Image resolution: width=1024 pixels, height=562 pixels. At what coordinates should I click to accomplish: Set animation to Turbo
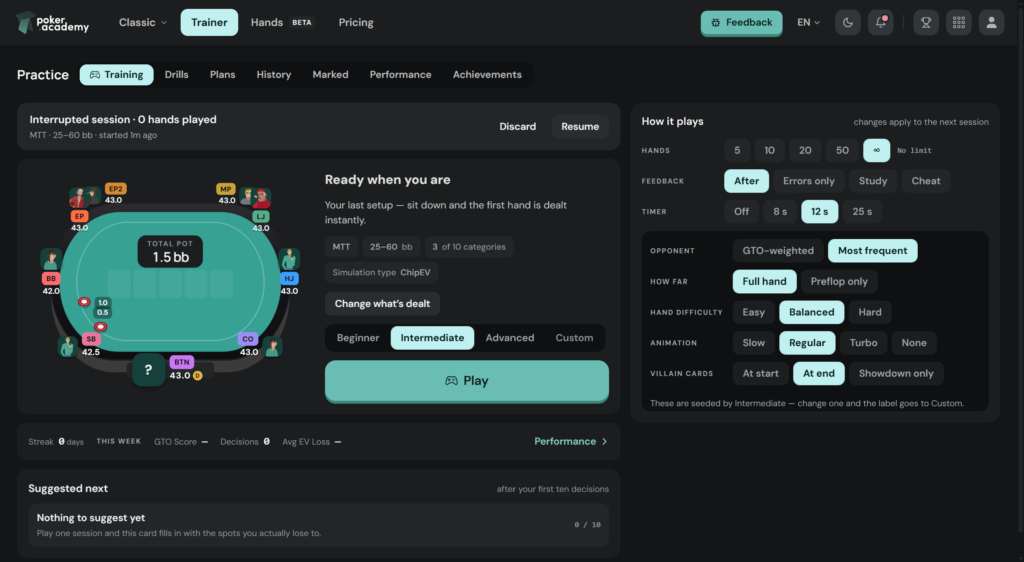pos(863,343)
